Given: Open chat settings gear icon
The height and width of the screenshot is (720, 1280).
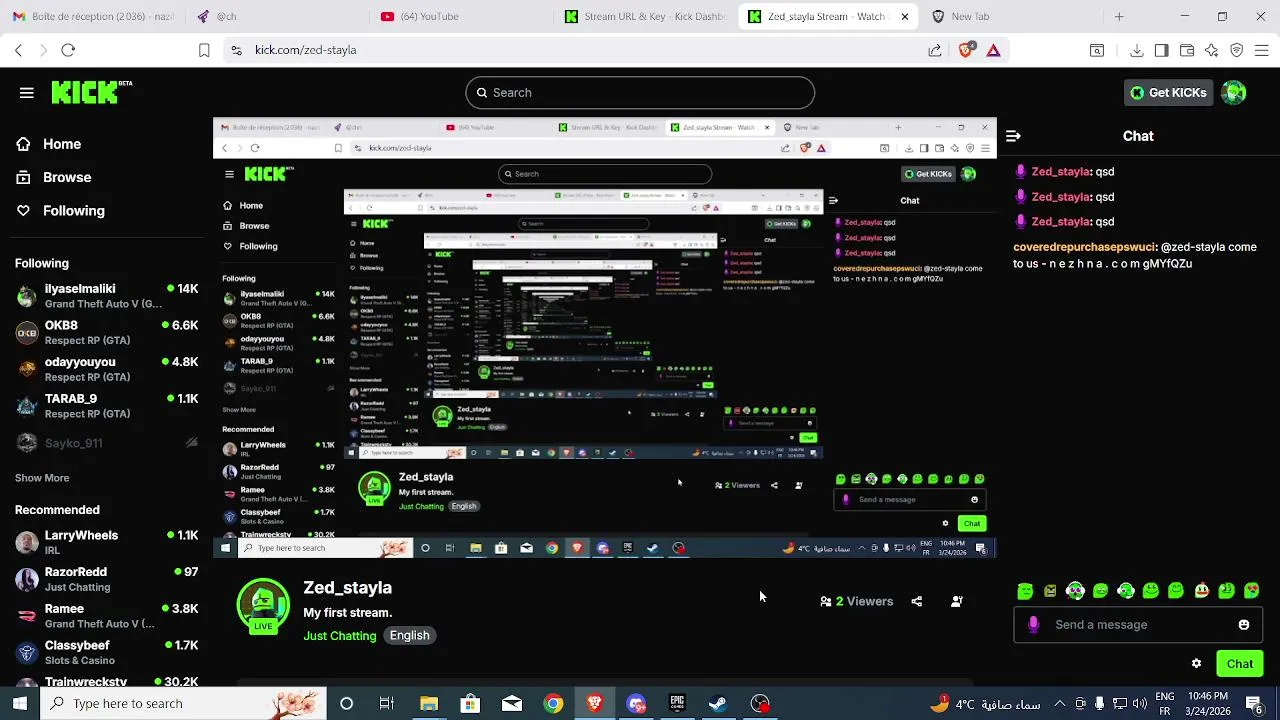Looking at the screenshot, I should pyautogui.click(x=1196, y=664).
